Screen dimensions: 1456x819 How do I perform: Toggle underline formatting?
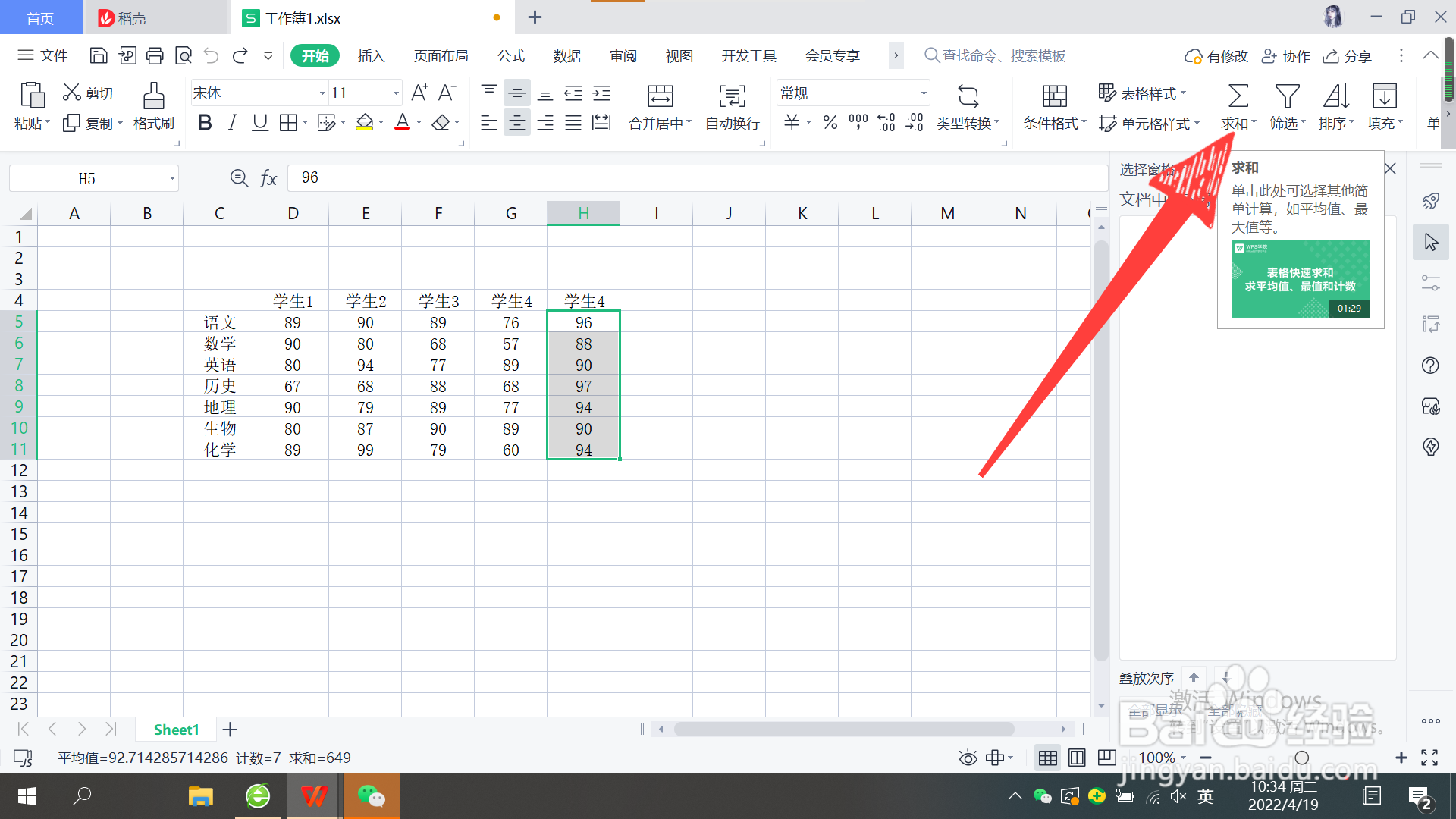[260, 122]
